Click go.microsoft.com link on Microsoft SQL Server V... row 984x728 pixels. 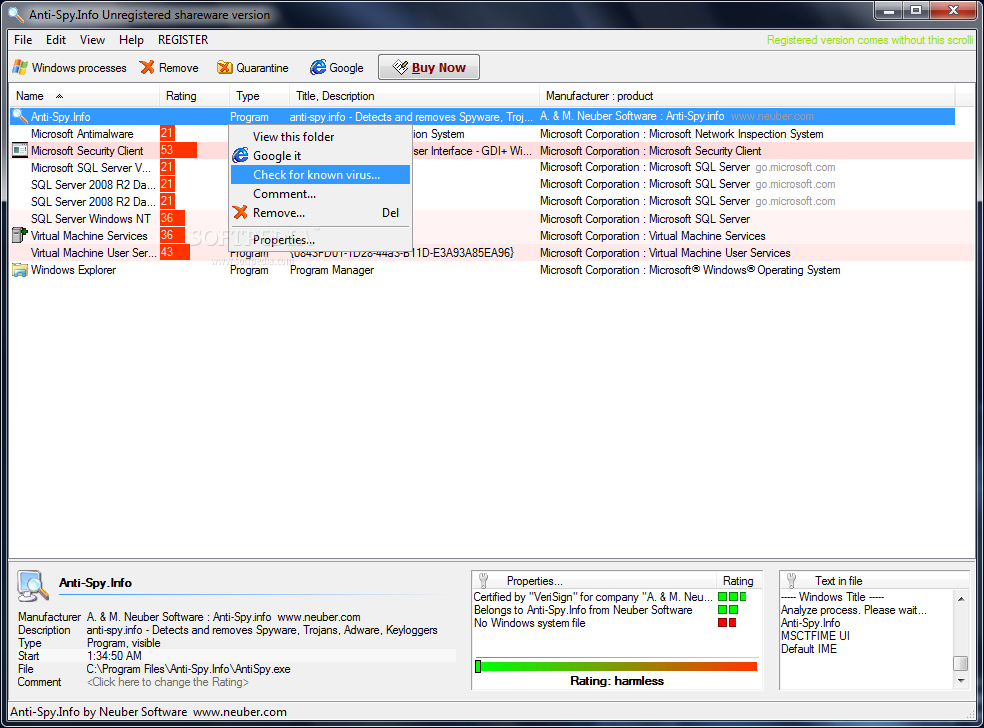click(x=795, y=168)
